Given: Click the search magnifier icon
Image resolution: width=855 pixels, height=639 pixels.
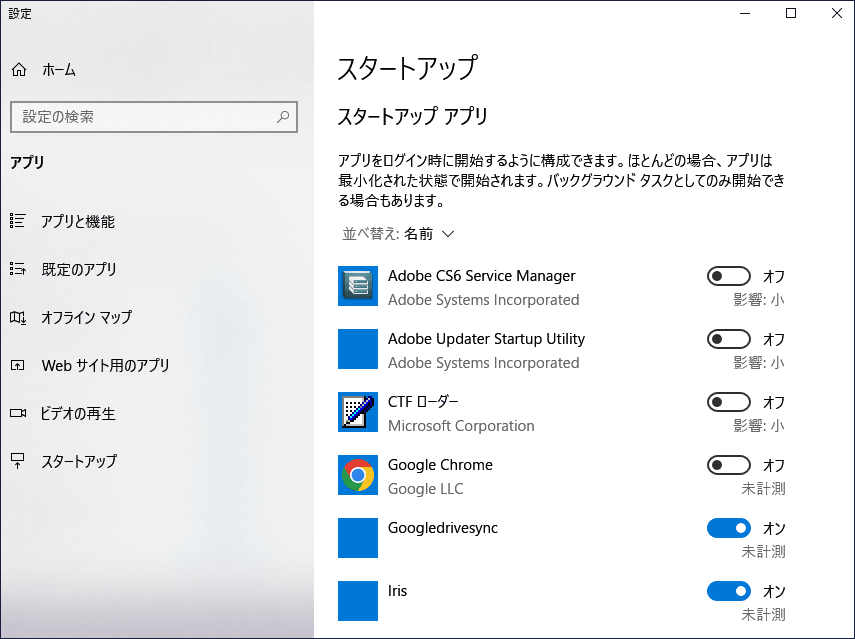Looking at the screenshot, I should pyautogui.click(x=283, y=117).
